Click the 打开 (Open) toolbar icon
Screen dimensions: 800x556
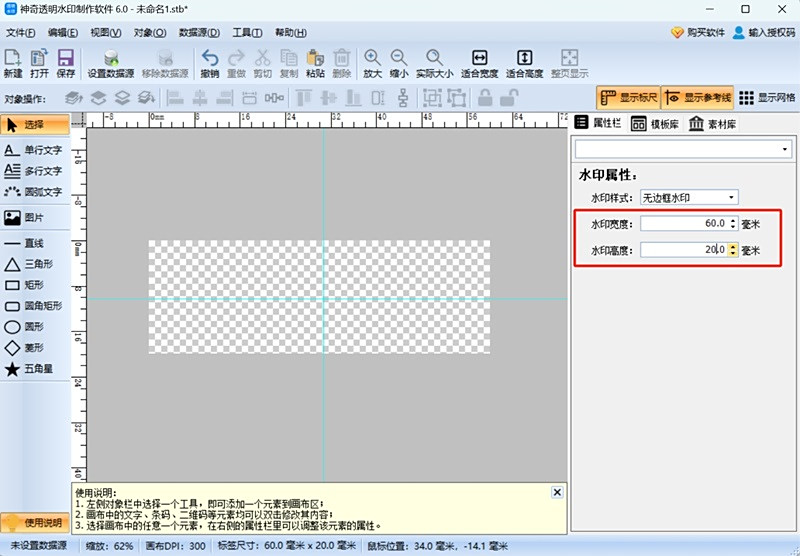coord(39,63)
